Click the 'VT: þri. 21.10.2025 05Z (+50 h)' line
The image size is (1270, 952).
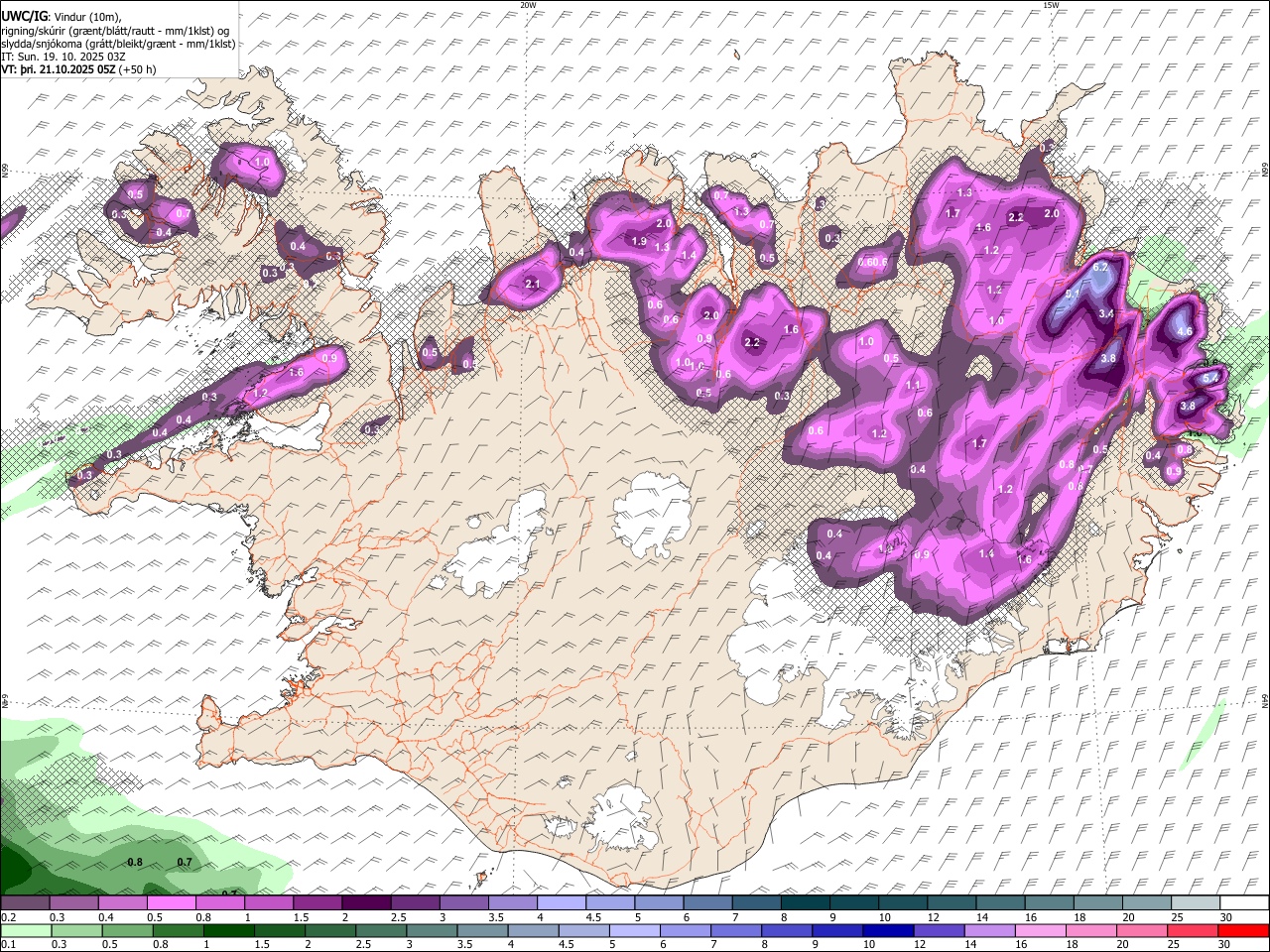78,69
